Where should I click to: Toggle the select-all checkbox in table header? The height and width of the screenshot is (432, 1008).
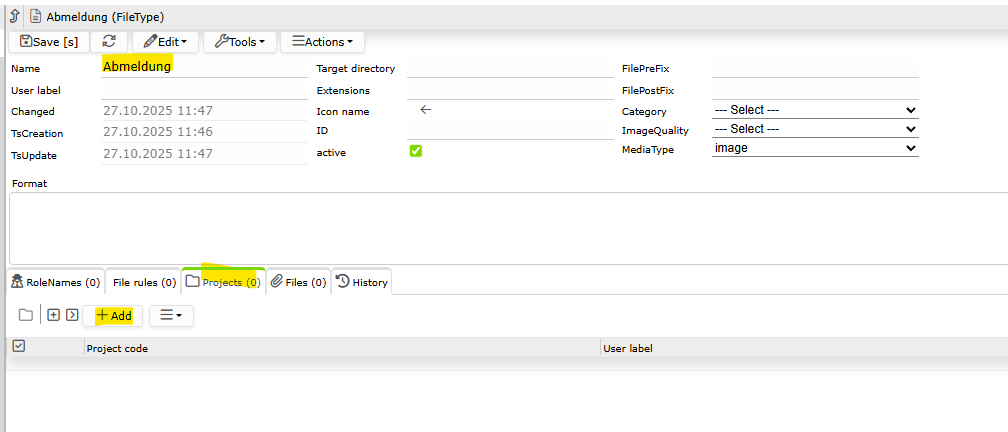[x=19, y=346]
